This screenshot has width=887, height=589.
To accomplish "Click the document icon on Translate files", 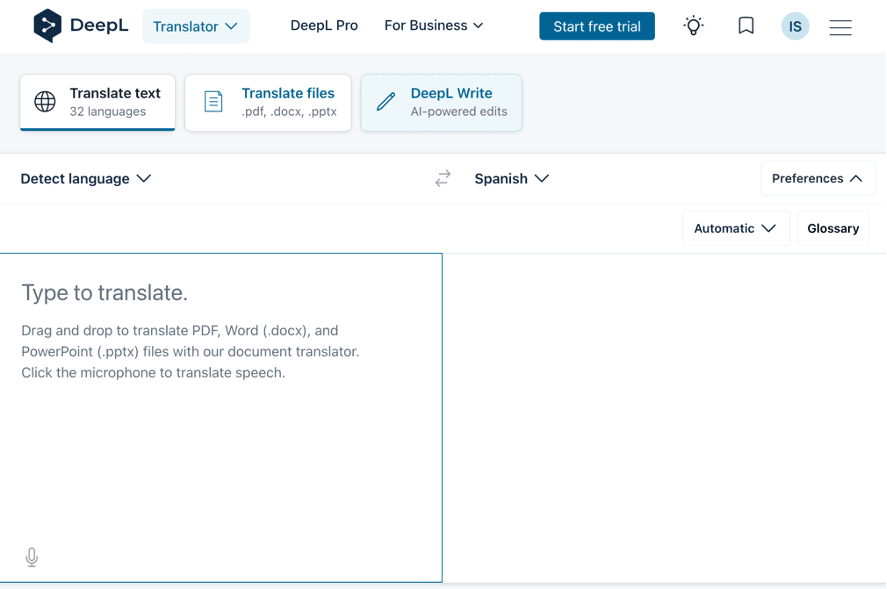I will tap(213, 102).
